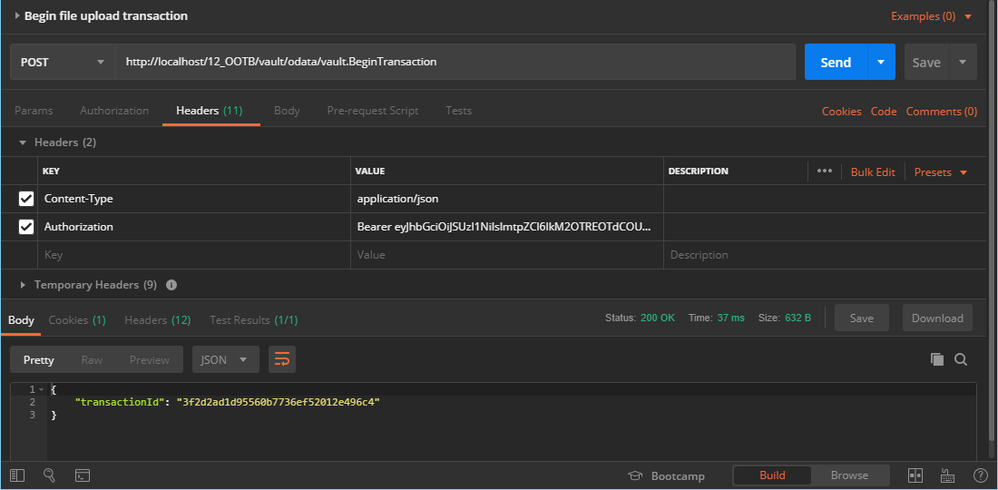Switch to the Authorization tab

[x=114, y=111]
